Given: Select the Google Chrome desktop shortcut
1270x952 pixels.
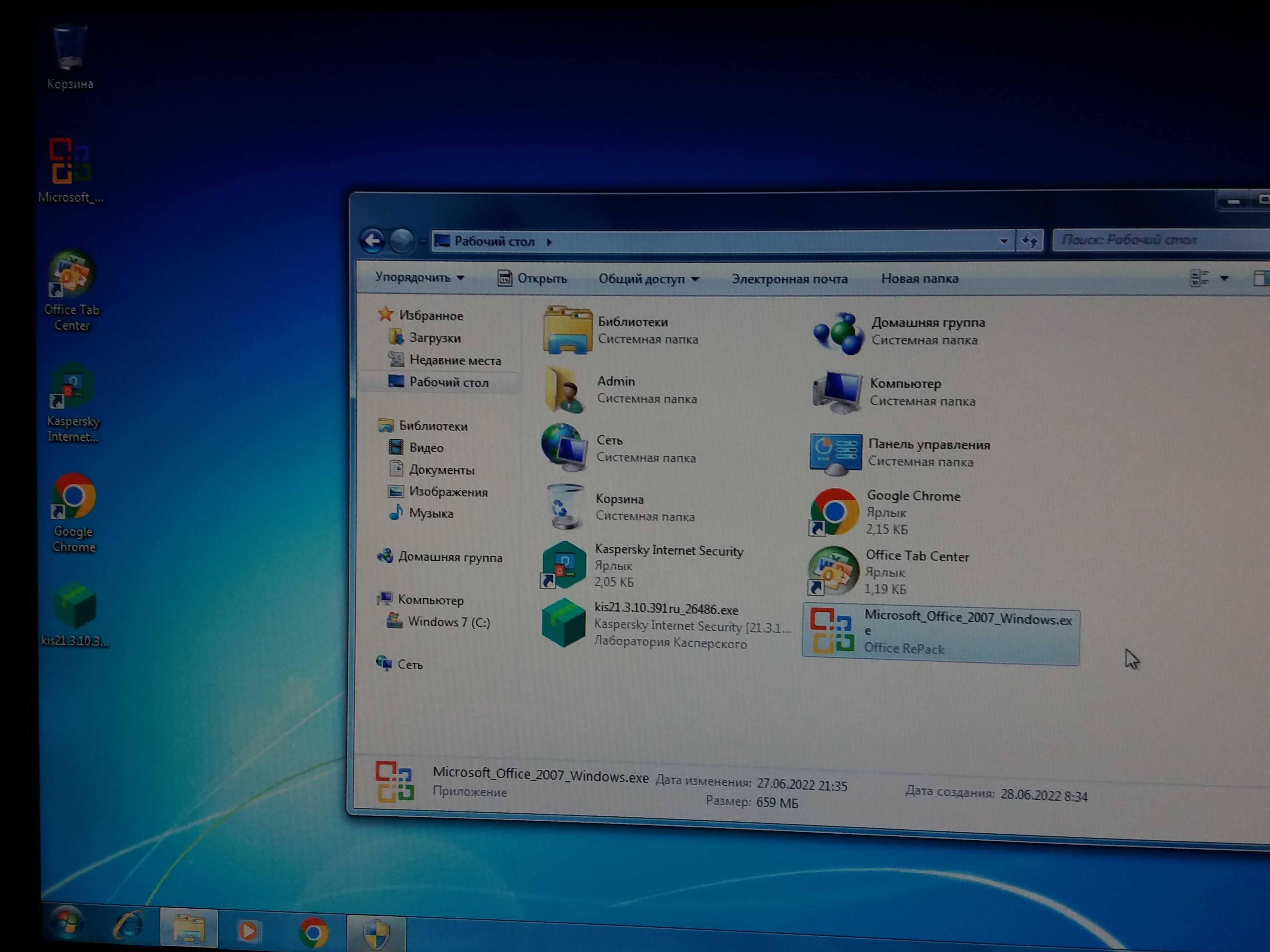Looking at the screenshot, I should click(74, 513).
